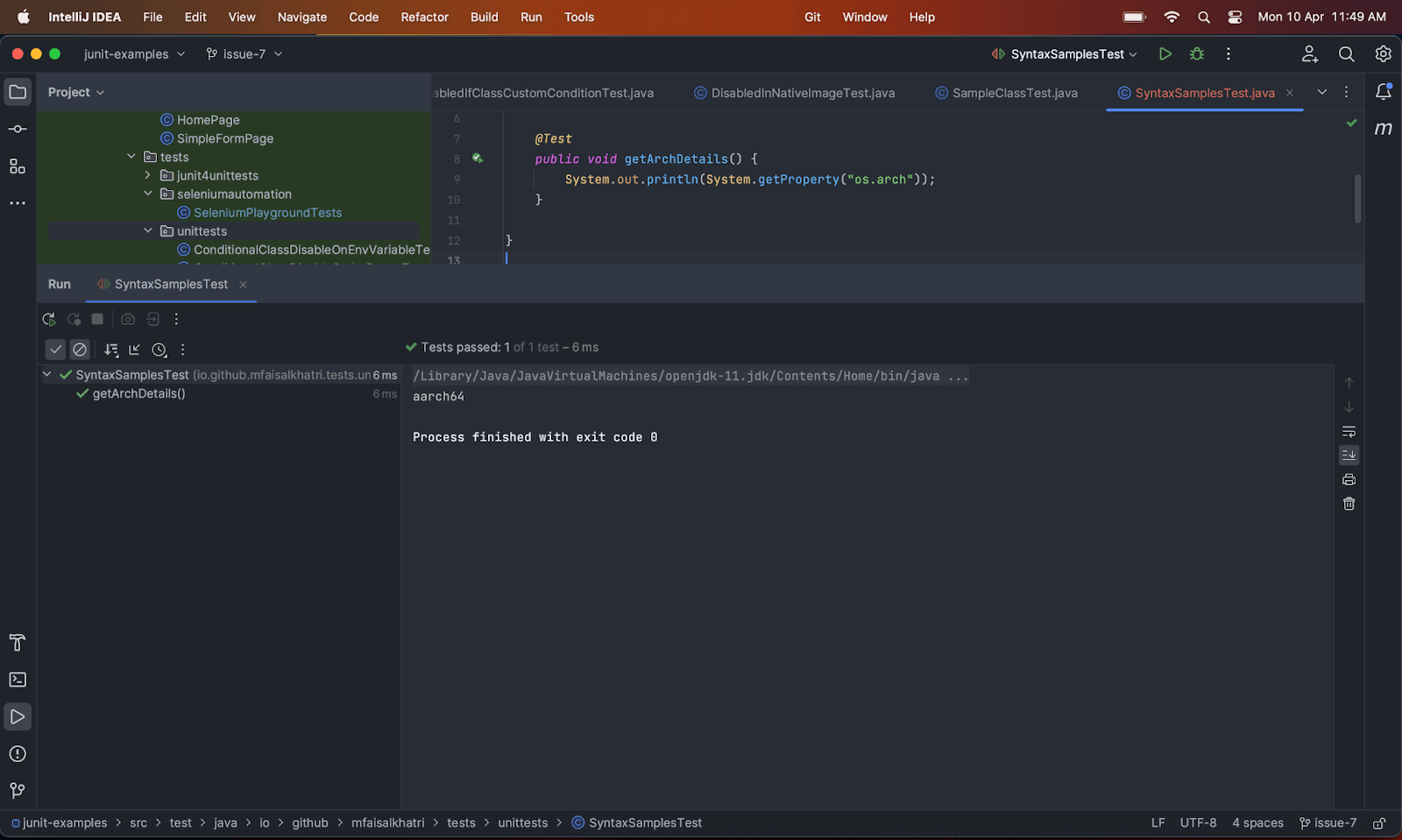
Task: Open the Build hammer tool window
Action: tap(18, 643)
